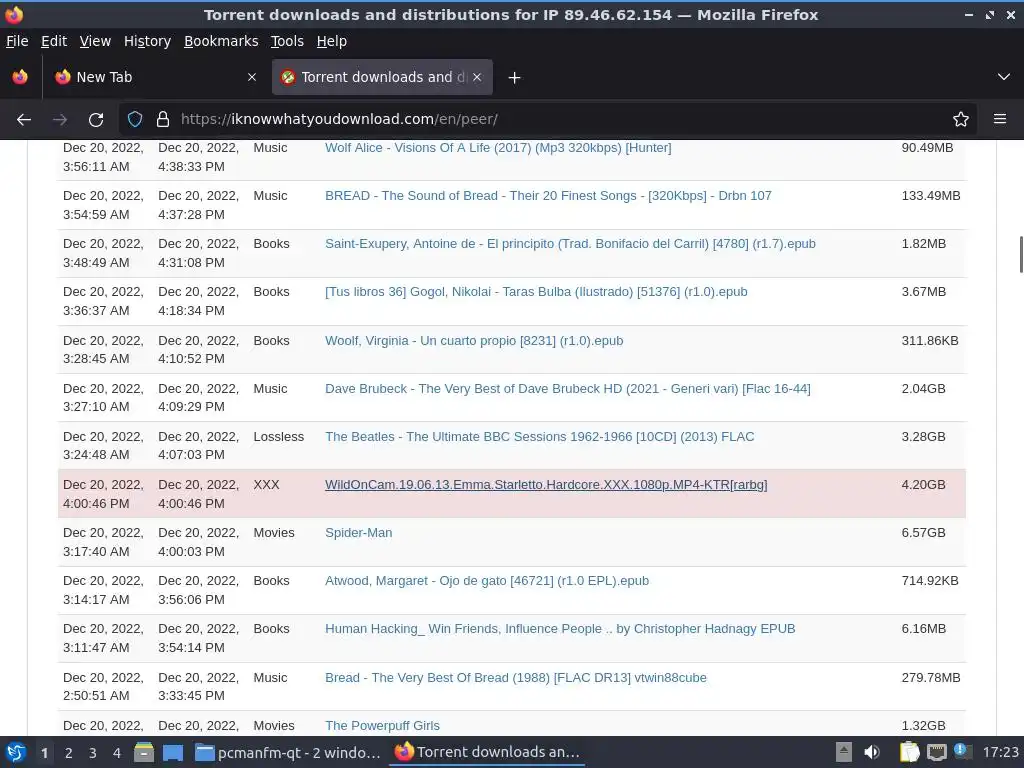1024x768 pixels.
Task: Reload the current page
Action: pos(96,120)
